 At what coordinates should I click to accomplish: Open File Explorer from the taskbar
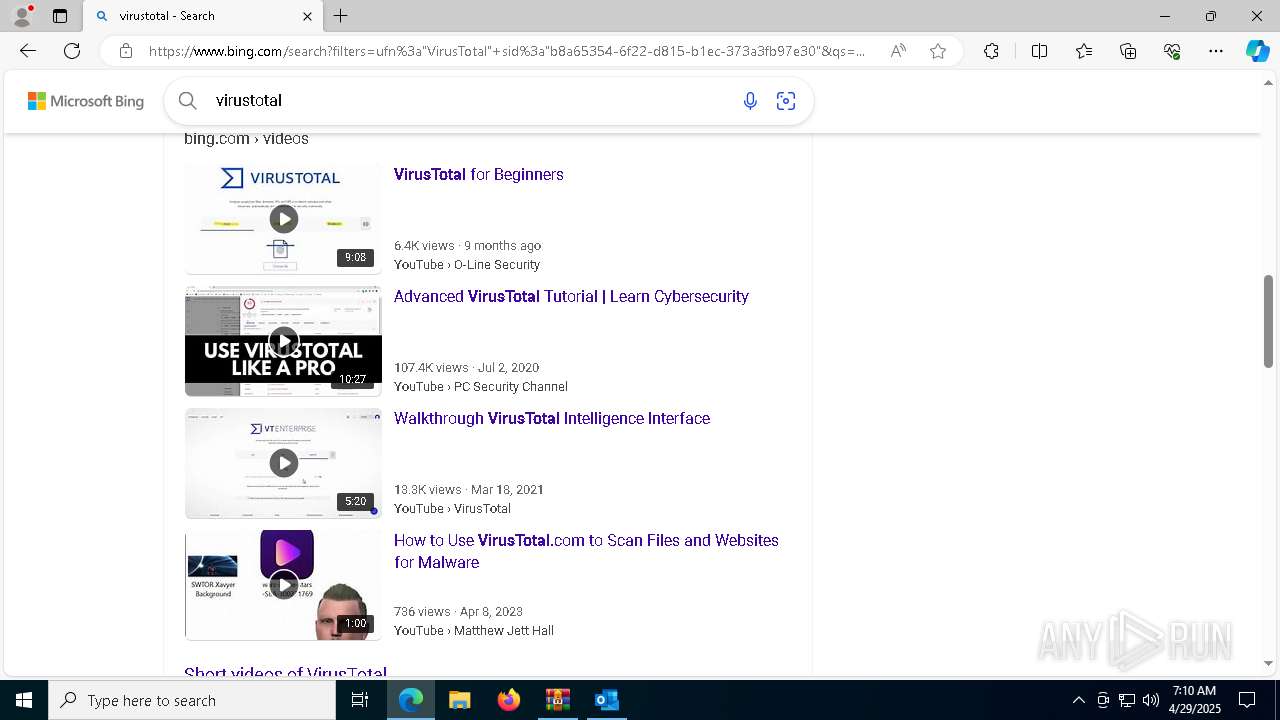click(x=459, y=700)
